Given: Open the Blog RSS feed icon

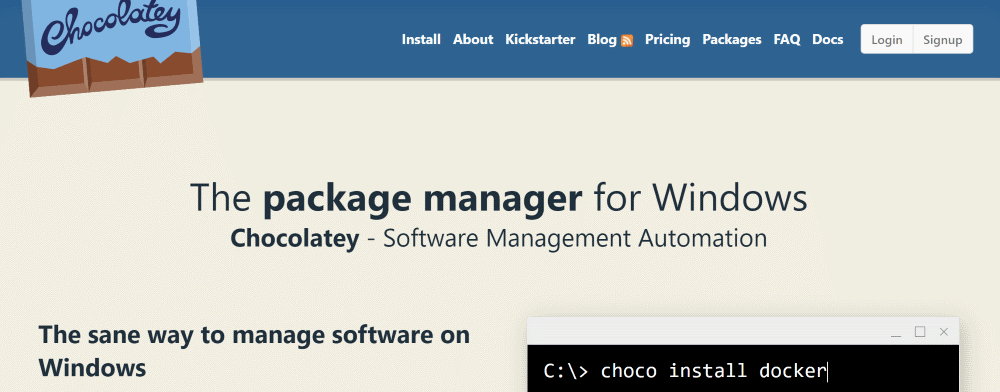Looking at the screenshot, I should pyautogui.click(x=627, y=41).
